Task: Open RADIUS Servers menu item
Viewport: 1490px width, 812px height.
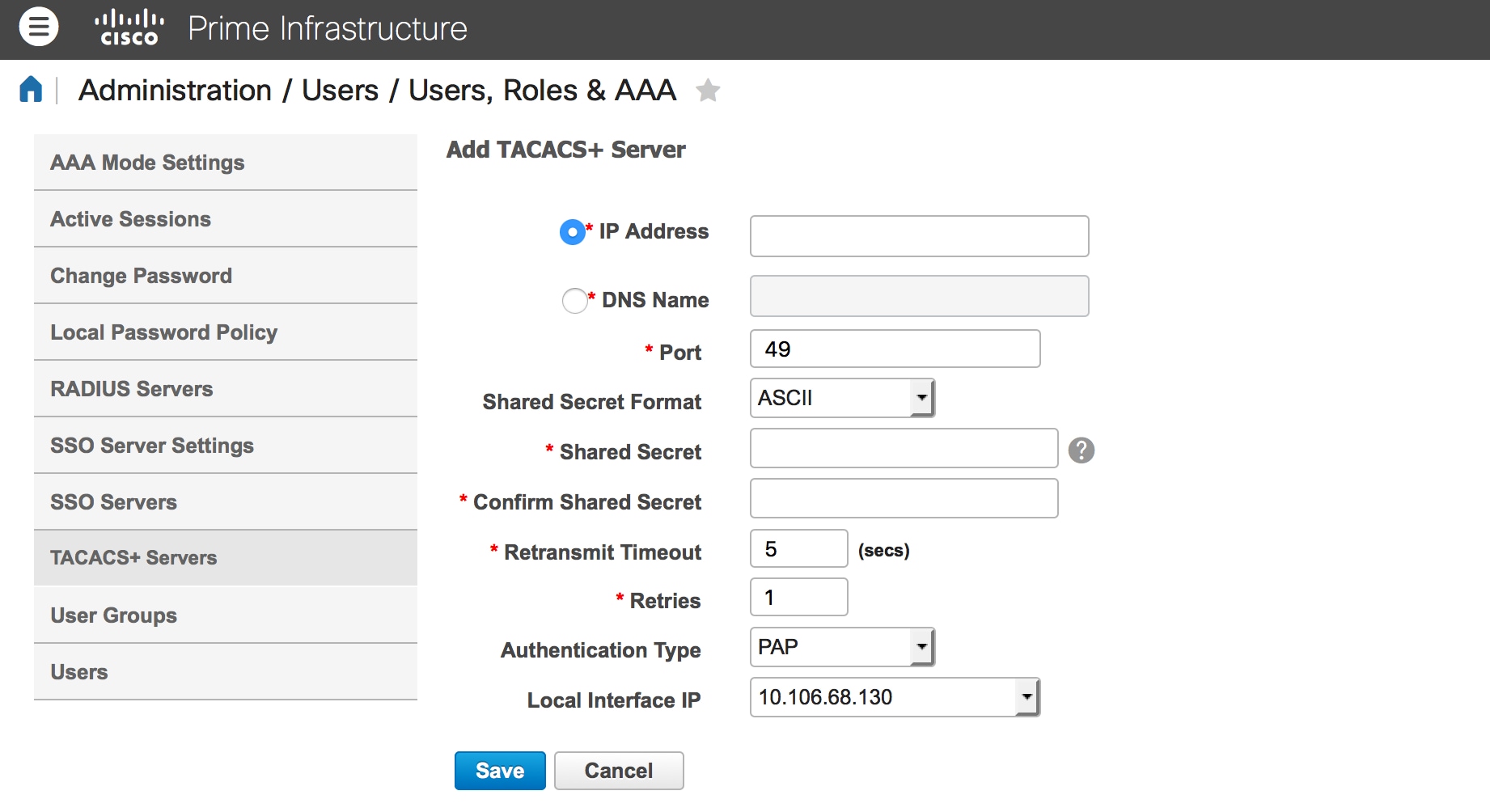Action: click(x=226, y=389)
